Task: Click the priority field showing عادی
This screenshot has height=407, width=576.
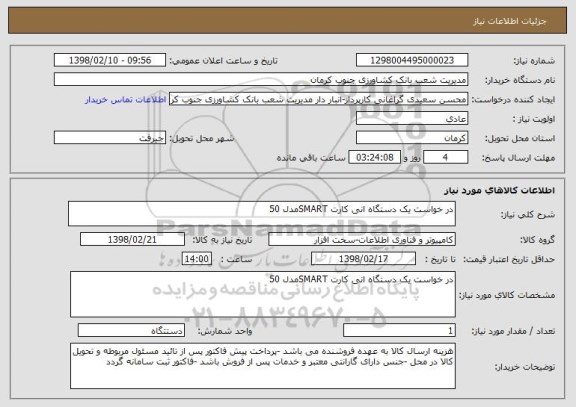Action: (x=412, y=119)
